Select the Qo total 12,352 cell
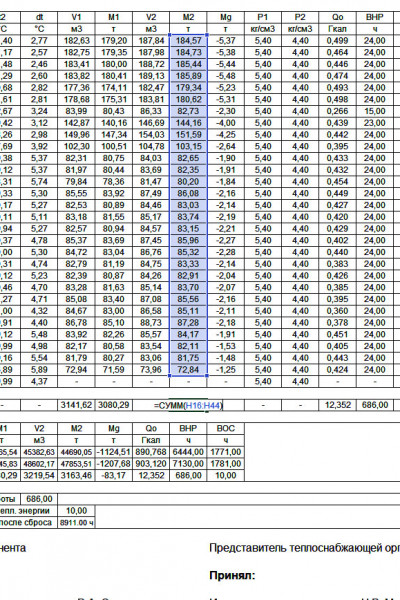 point(338,405)
